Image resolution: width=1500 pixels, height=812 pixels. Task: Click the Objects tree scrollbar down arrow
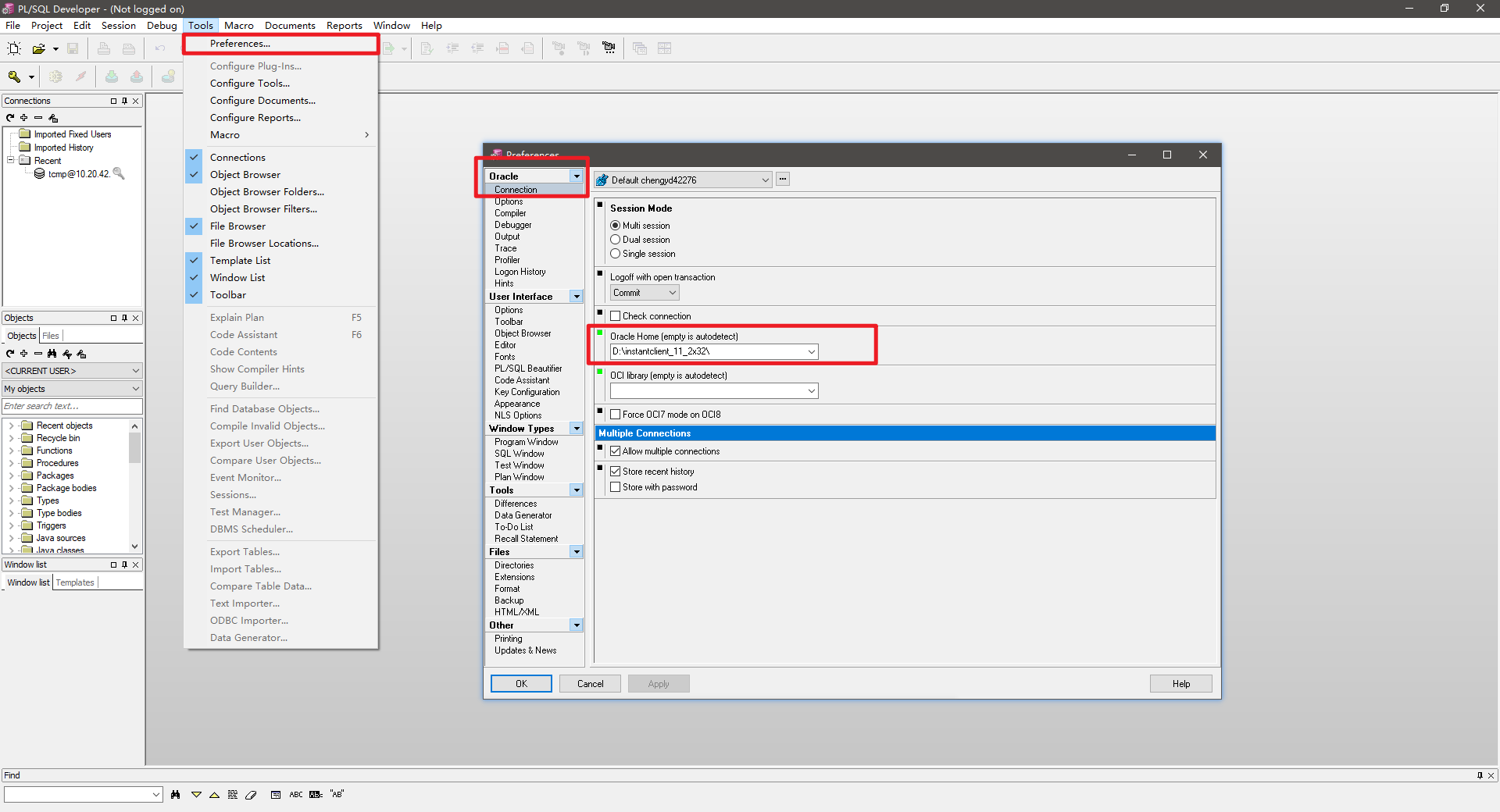click(x=135, y=547)
